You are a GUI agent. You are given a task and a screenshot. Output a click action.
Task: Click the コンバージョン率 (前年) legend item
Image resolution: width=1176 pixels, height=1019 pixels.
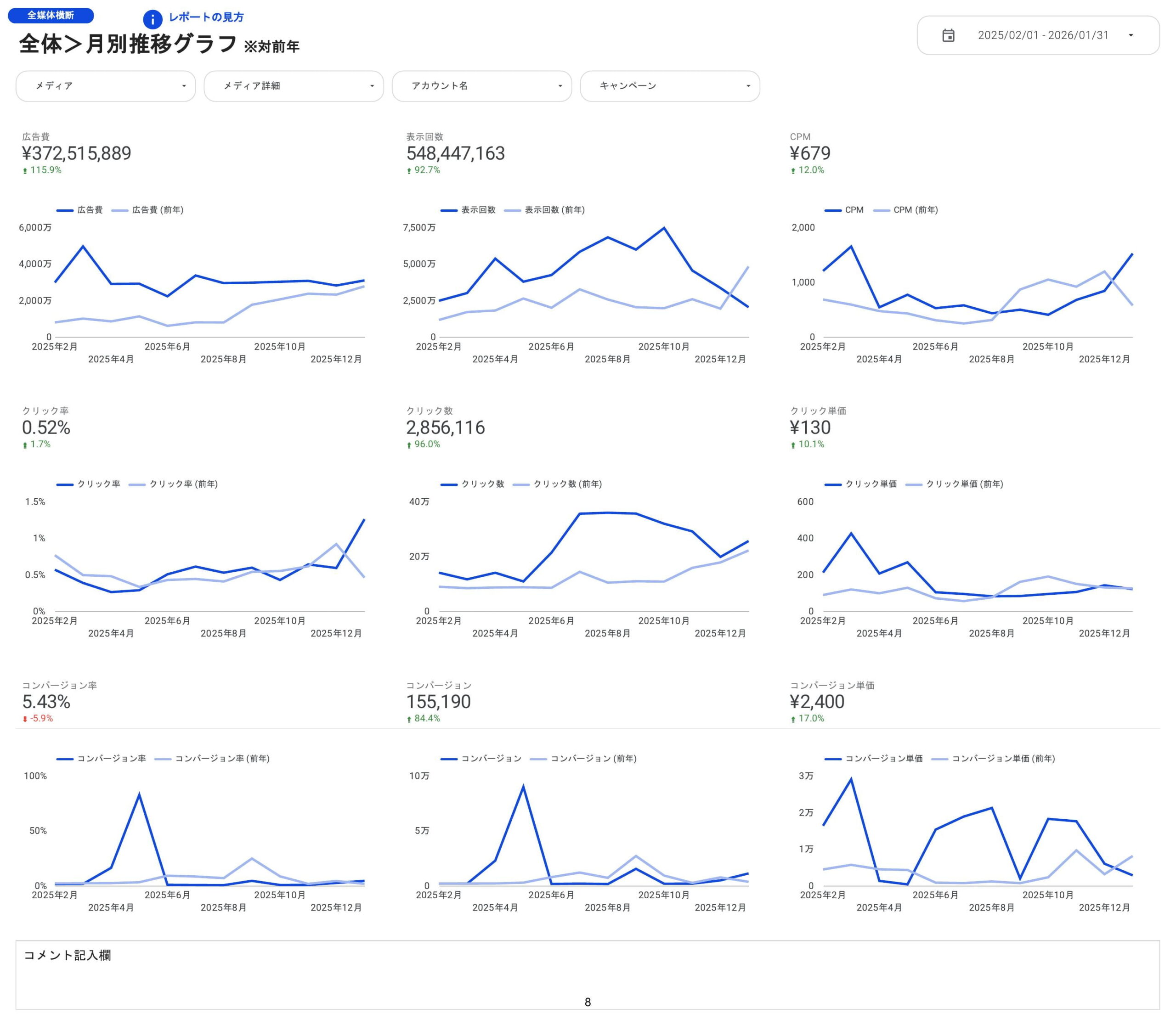(221, 759)
